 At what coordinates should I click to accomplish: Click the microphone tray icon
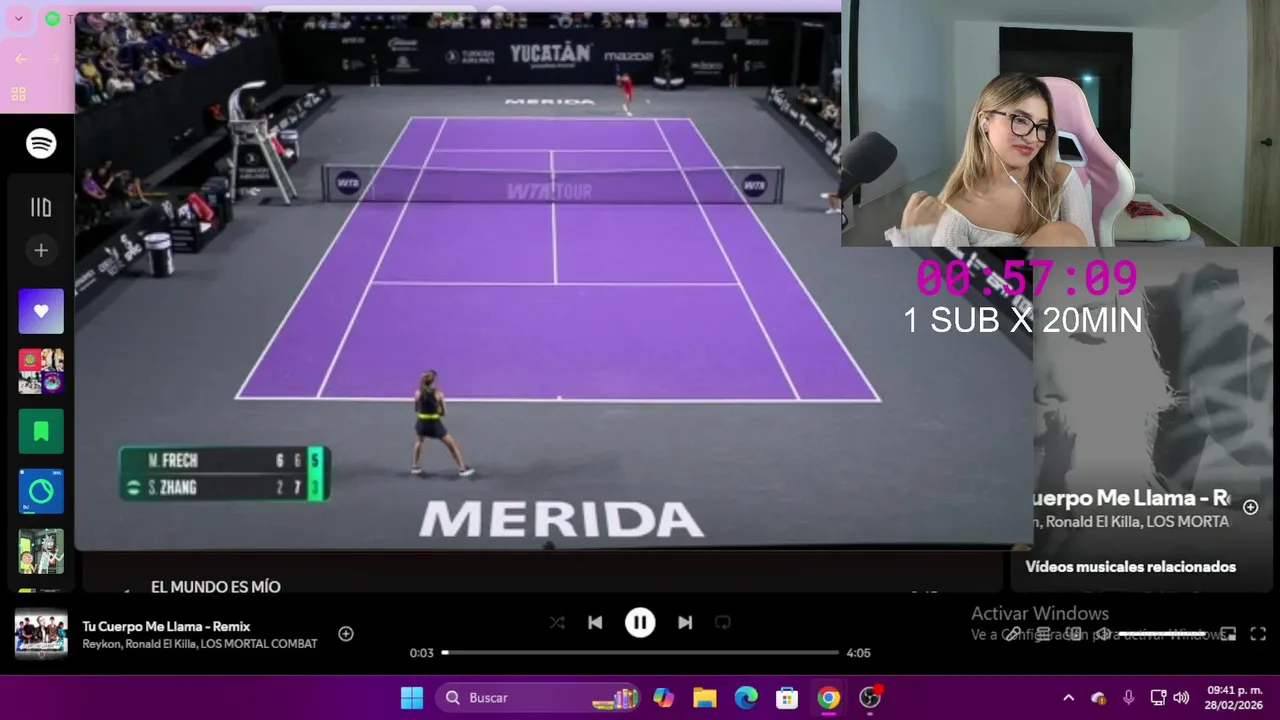(1129, 698)
